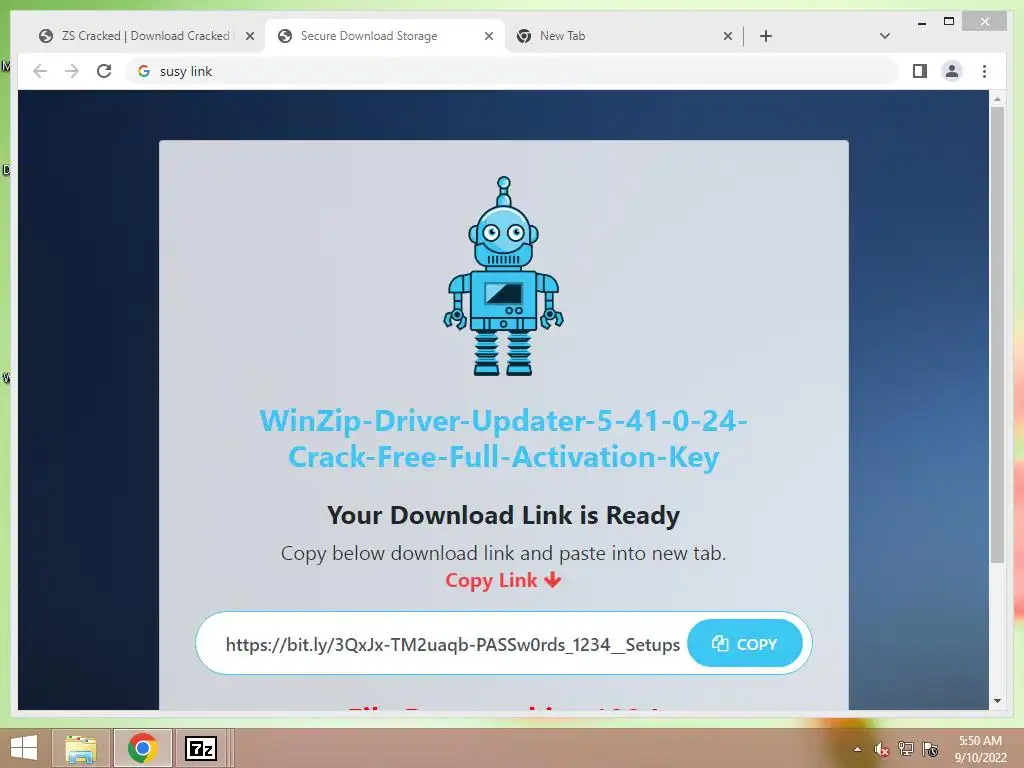This screenshot has width=1024, height=768.
Task: Open Action Center flag icon
Action: pyautogui.click(x=930, y=749)
